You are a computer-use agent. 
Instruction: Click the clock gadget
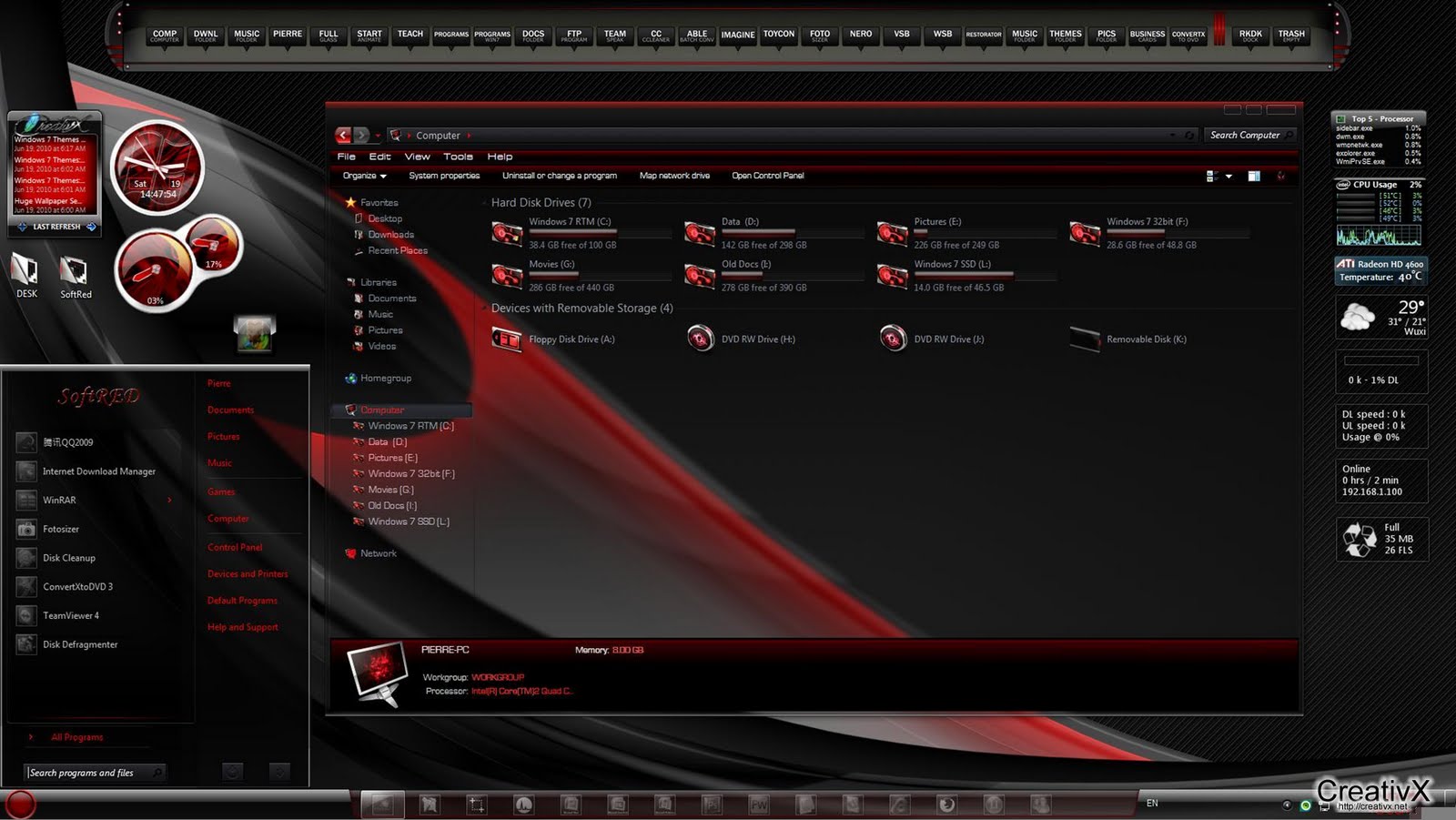click(x=157, y=167)
